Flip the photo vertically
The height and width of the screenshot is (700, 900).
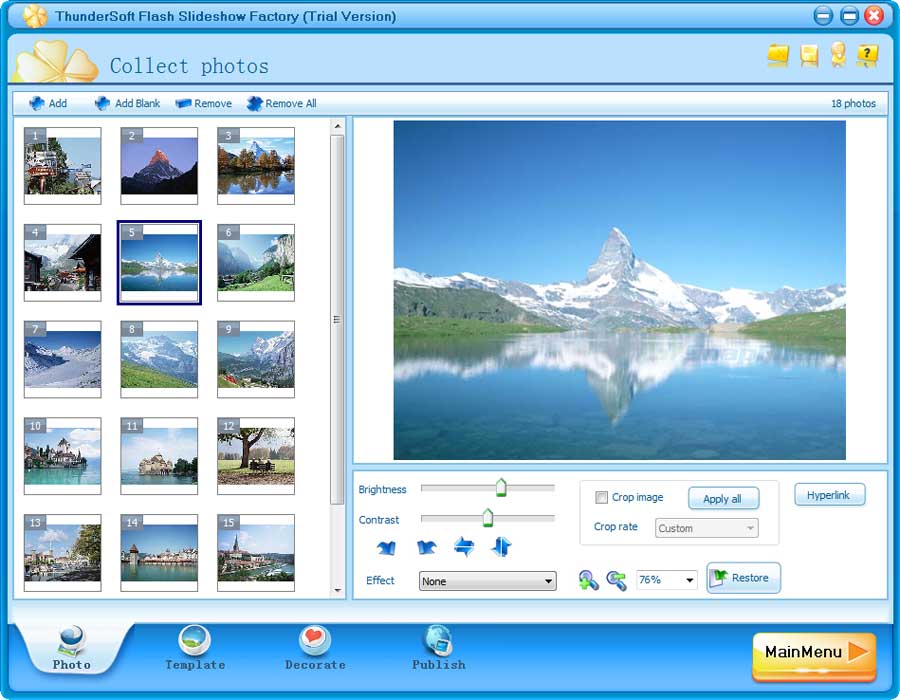point(501,547)
